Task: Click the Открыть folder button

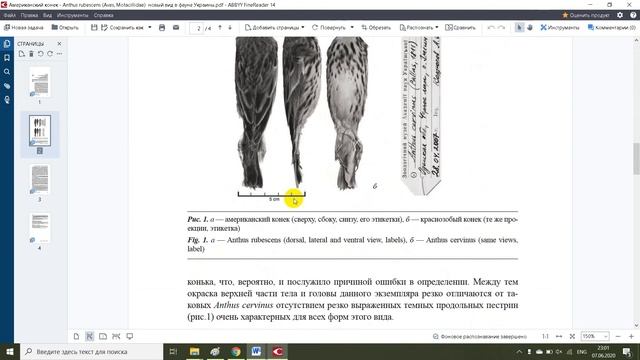Action: (x=65, y=28)
